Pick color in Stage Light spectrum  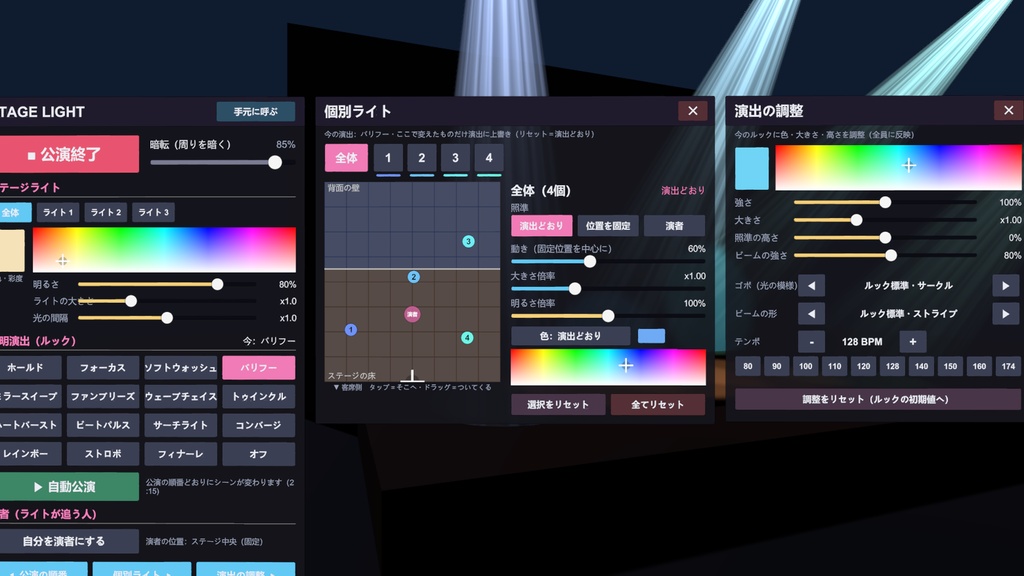tap(164, 250)
